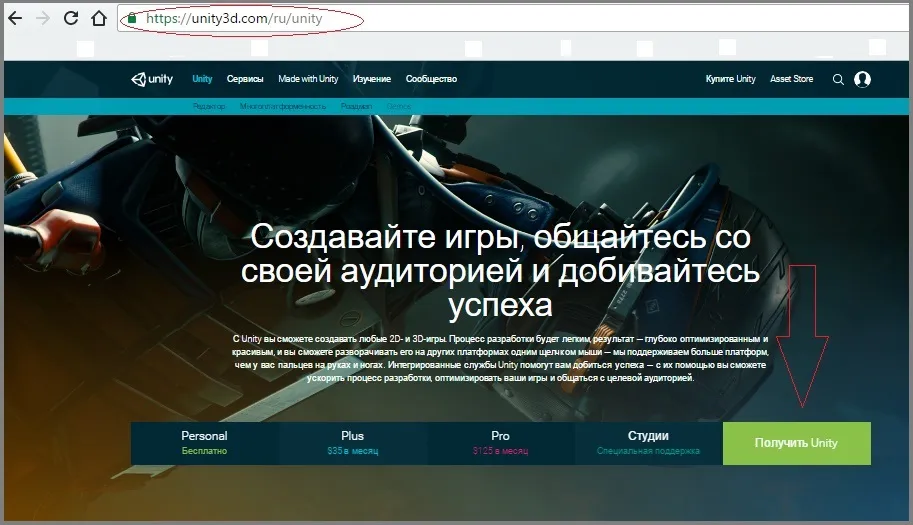913x525 pixels.
Task: Select the Personal Бесплатно plan
Action: (204, 443)
